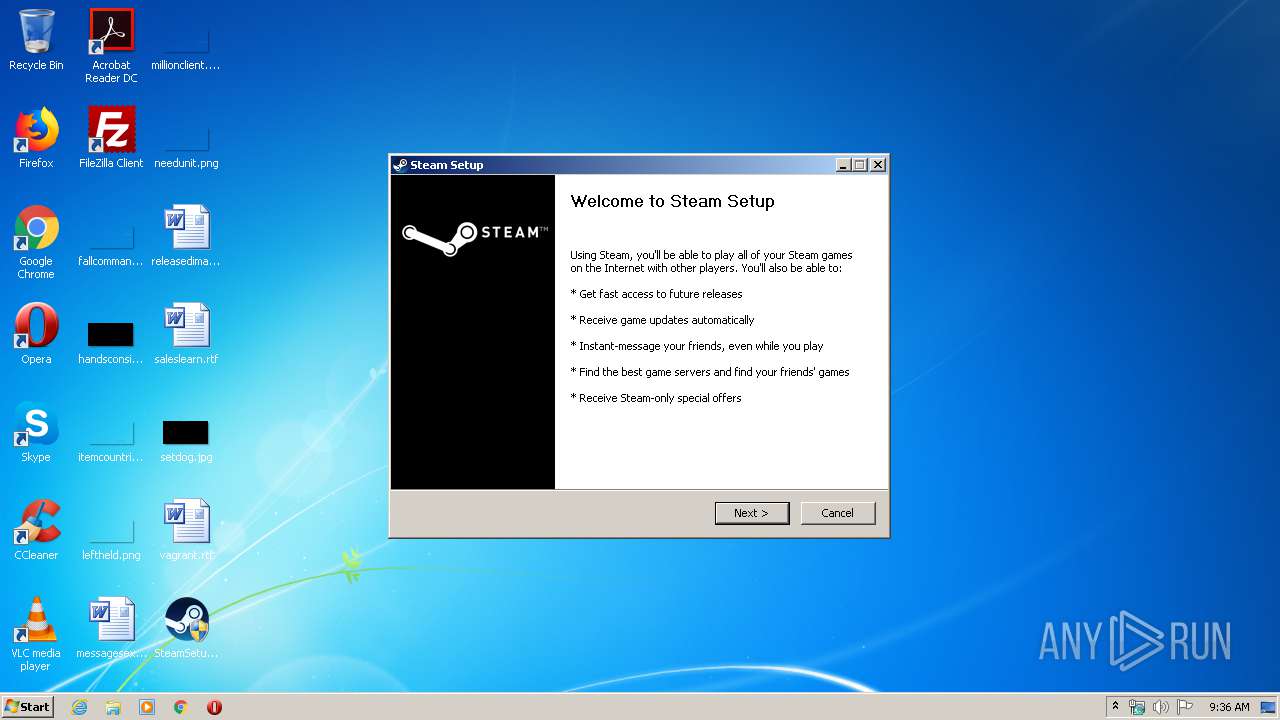Launch Internet Explorer from taskbar

tap(79, 707)
